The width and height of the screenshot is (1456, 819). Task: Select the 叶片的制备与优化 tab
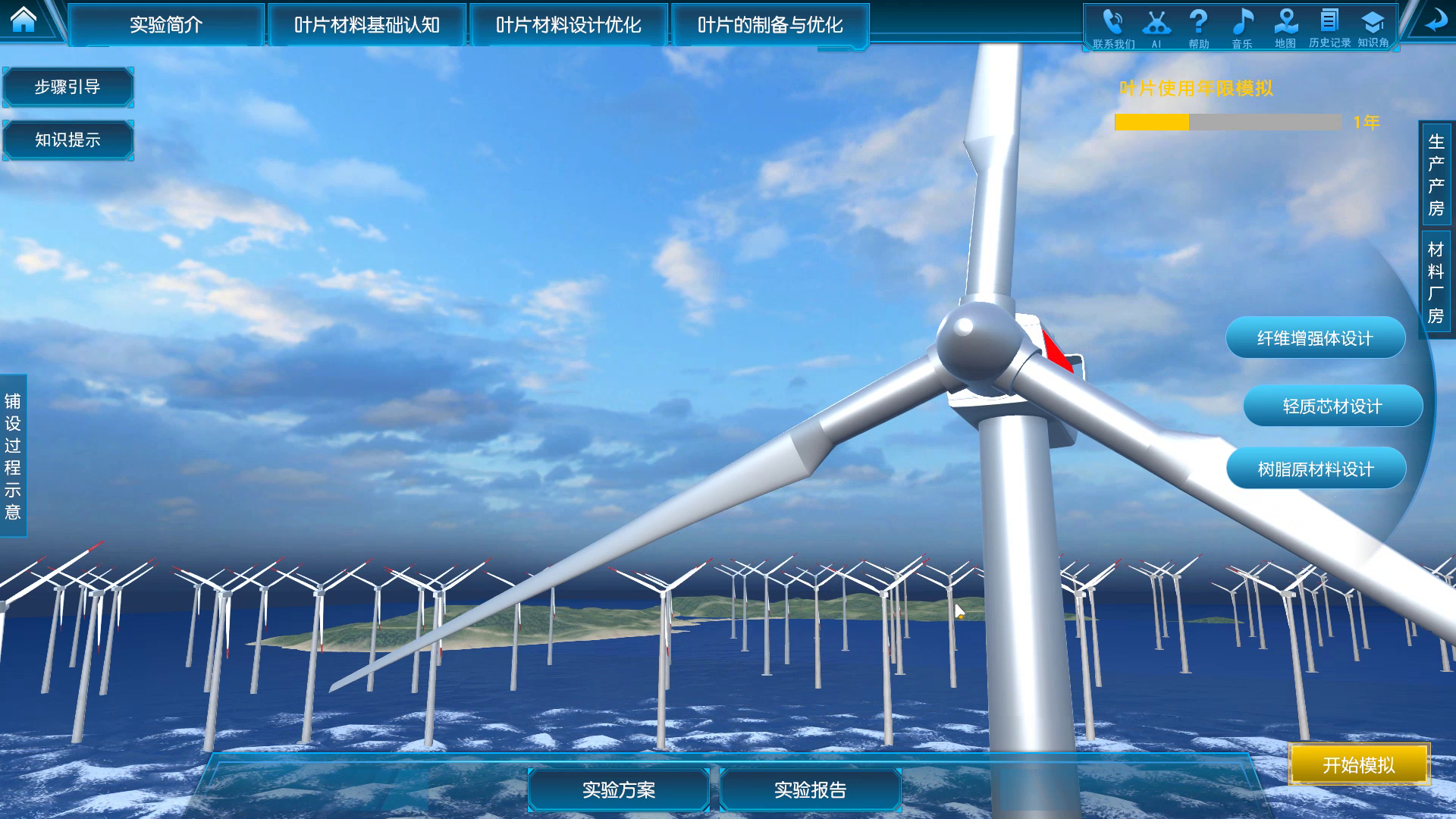coord(770,25)
